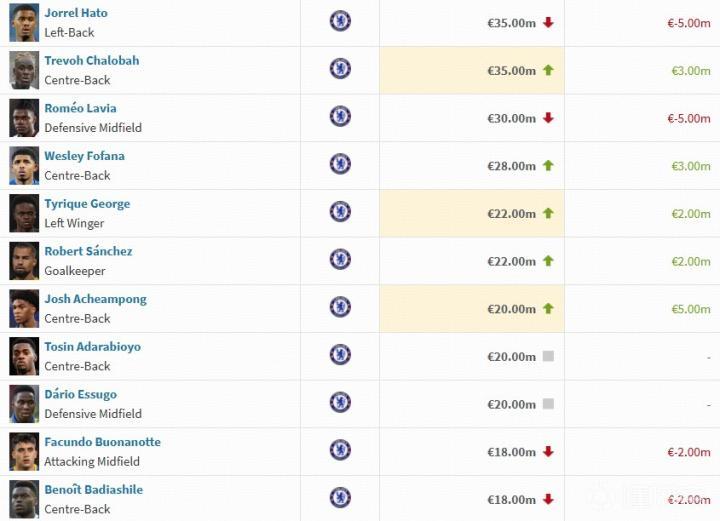This screenshot has width=720, height=521.
Task: Go to Wesley Fofana's profile page
Action: pyautogui.click(x=85, y=156)
